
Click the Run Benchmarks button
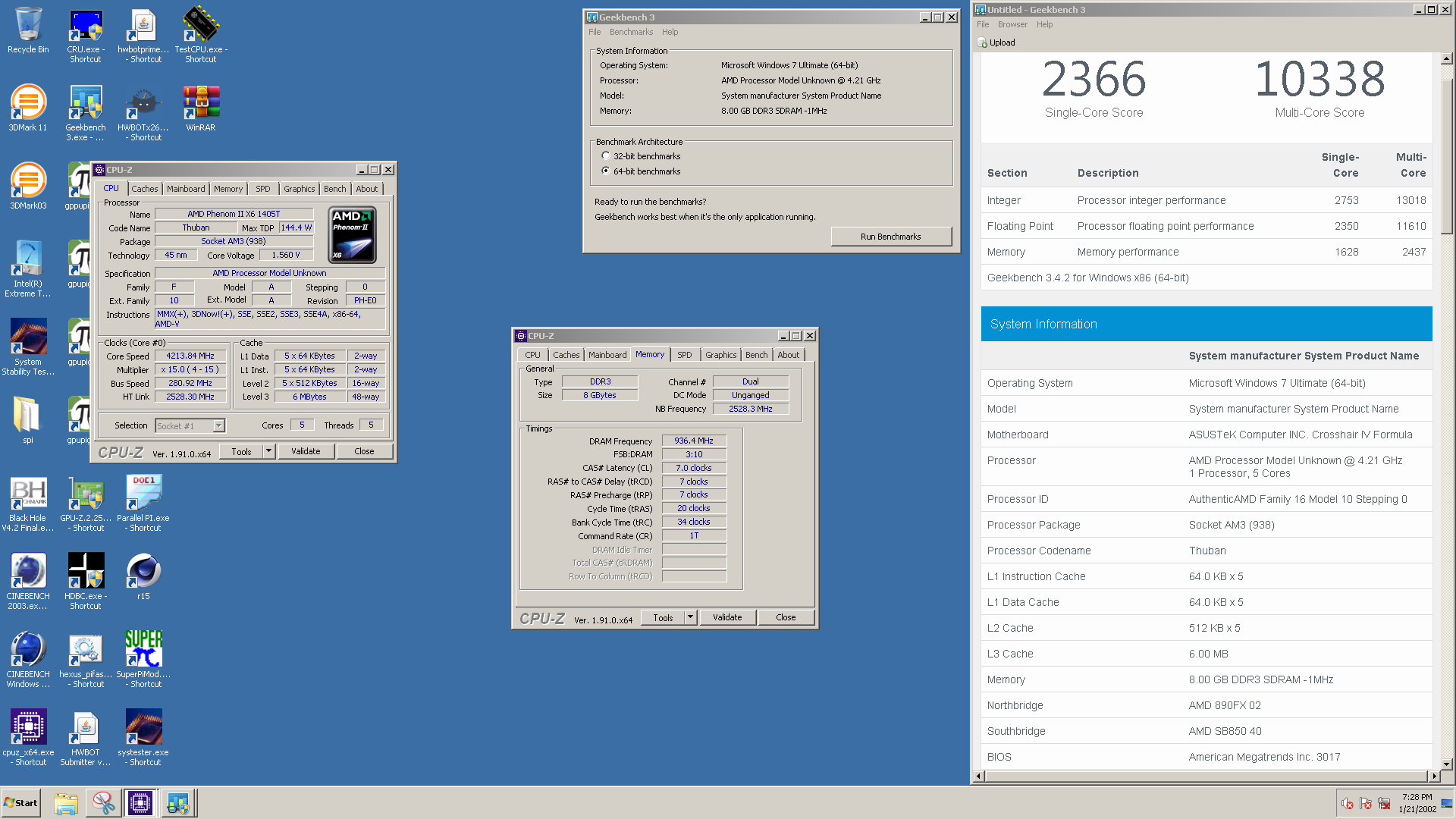(891, 237)
